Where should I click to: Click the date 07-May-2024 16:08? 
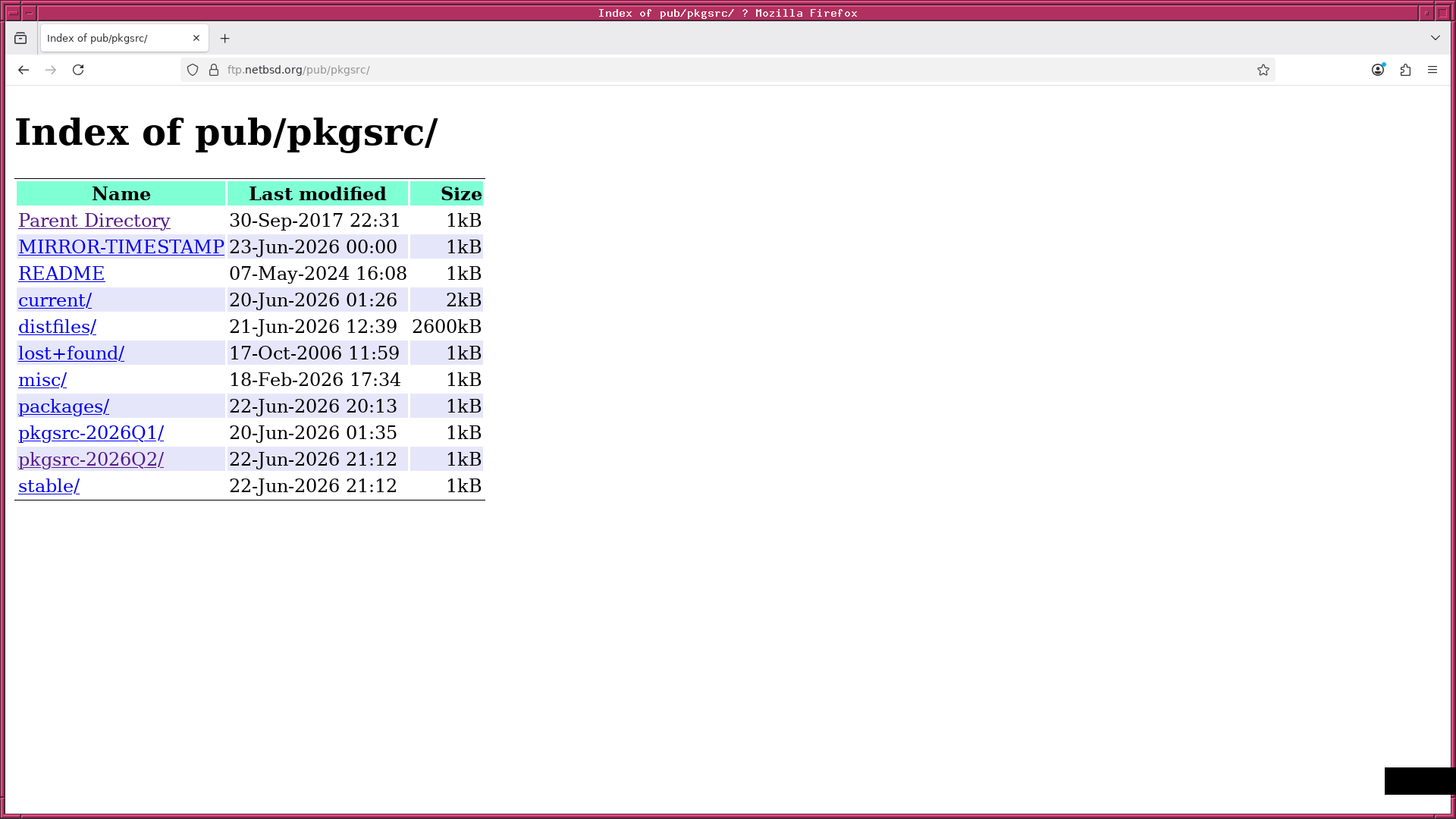pyautogui.click(x=318, y=274)
